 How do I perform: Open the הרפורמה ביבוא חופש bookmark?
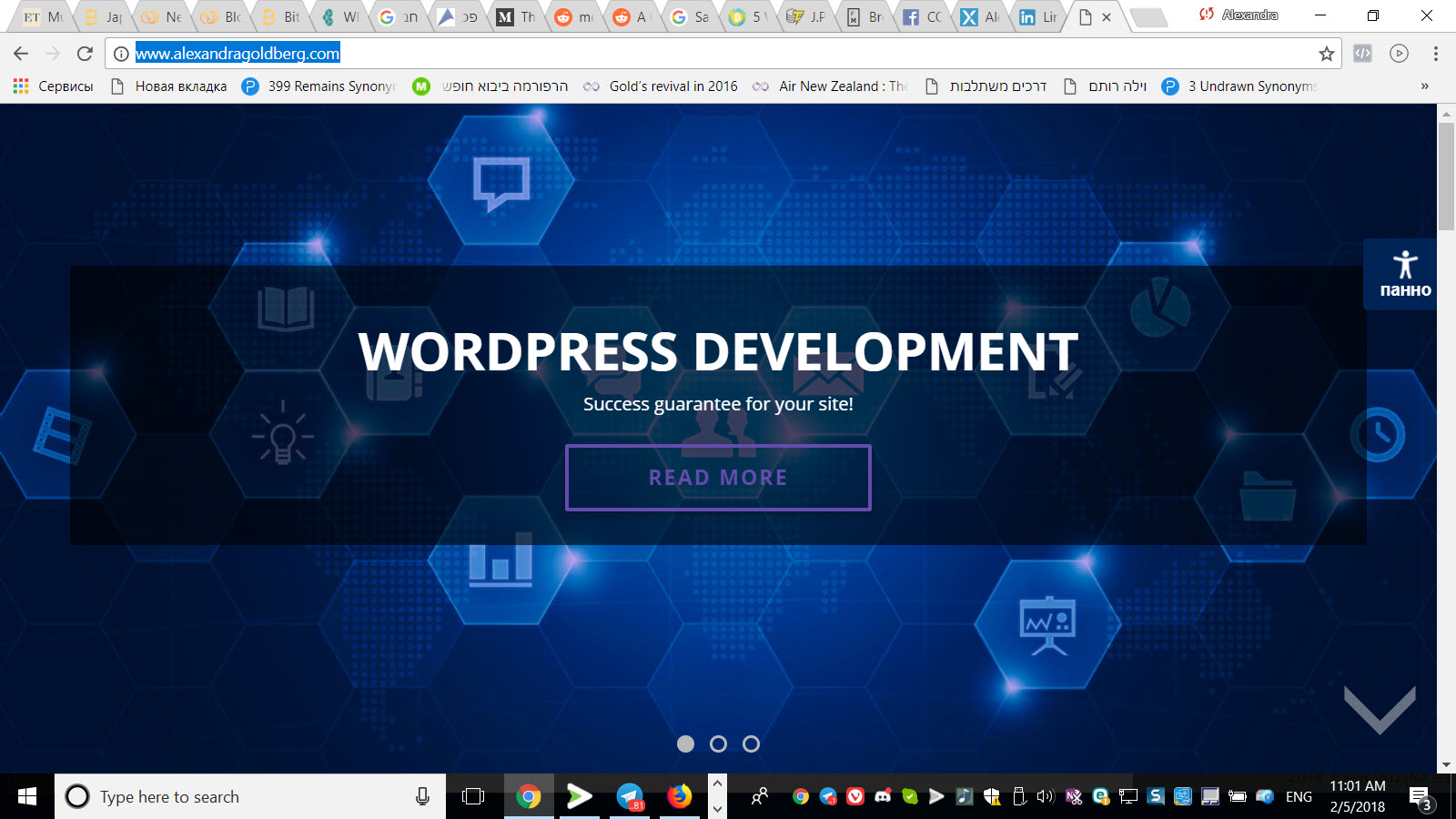(490, 86)
